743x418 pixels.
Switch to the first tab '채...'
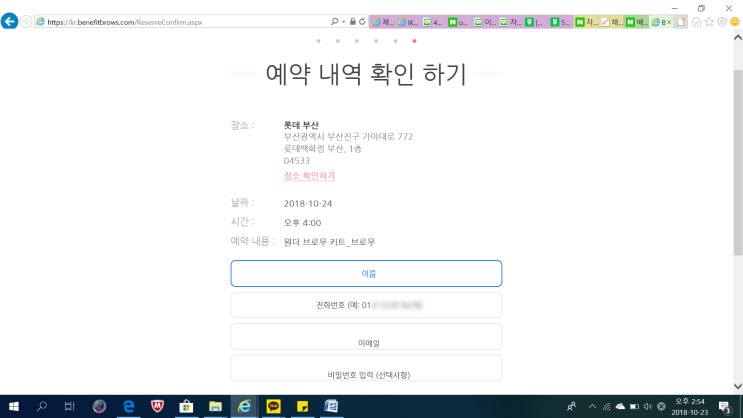[382, 22]
